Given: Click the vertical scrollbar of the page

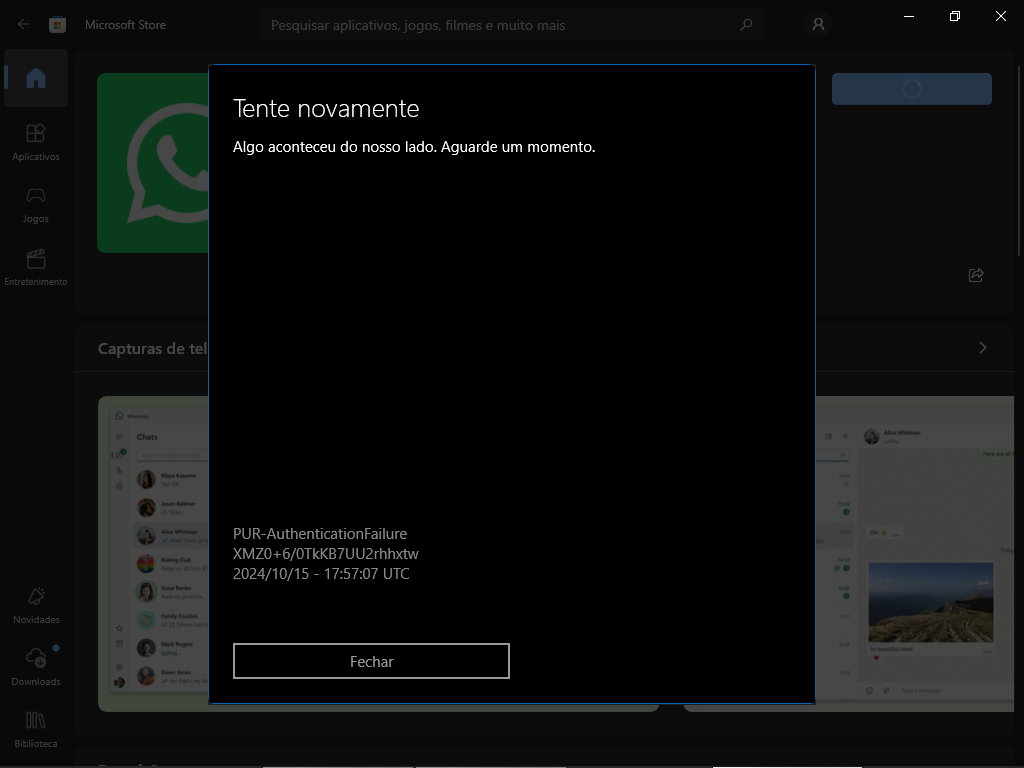Looking at the screenshot, I should pos(1019,160).
